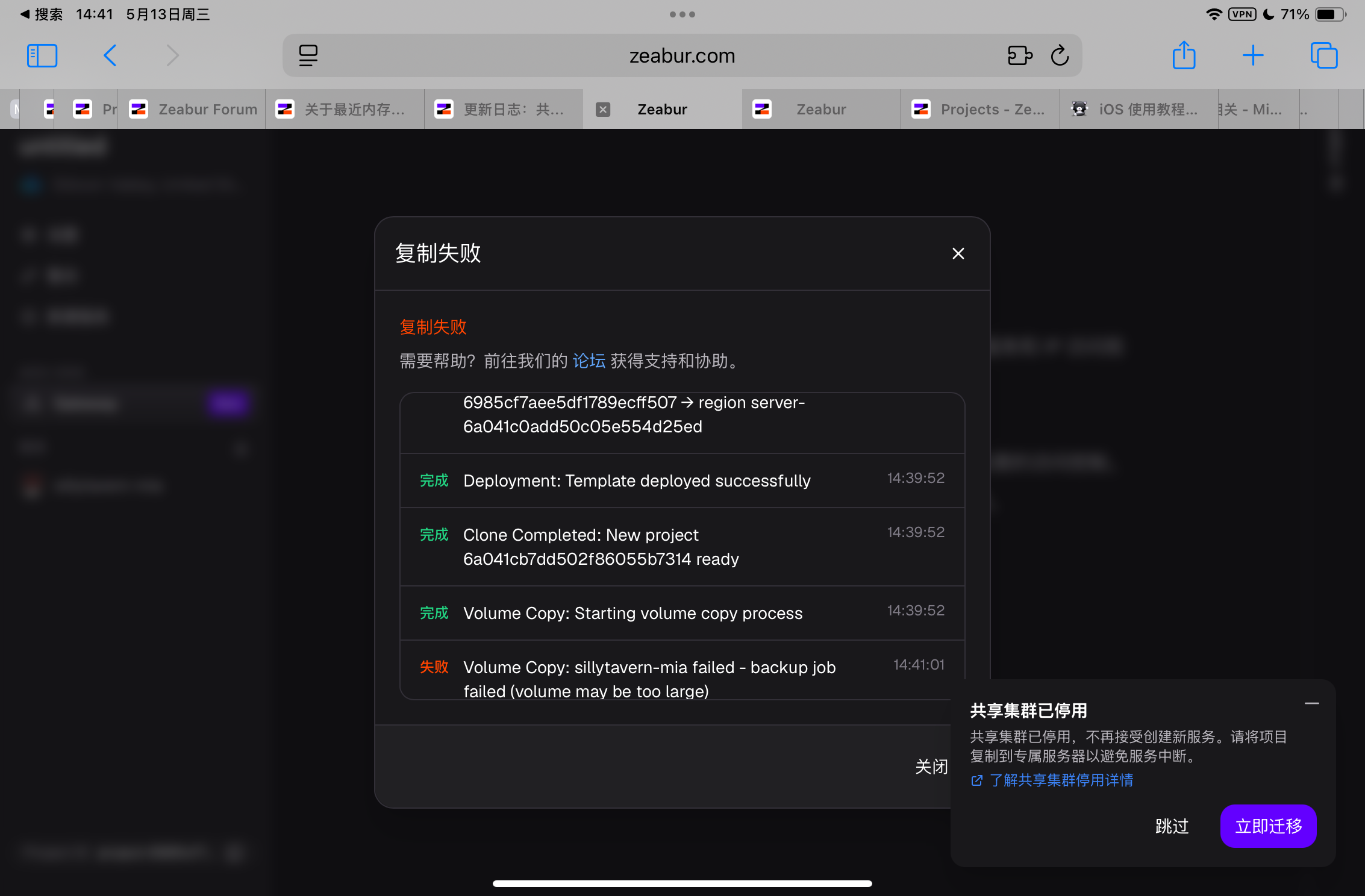Show the tab overview
Image resolution: width=1365 pixels, height=896 pixels.
click(x=1324, y=55)
